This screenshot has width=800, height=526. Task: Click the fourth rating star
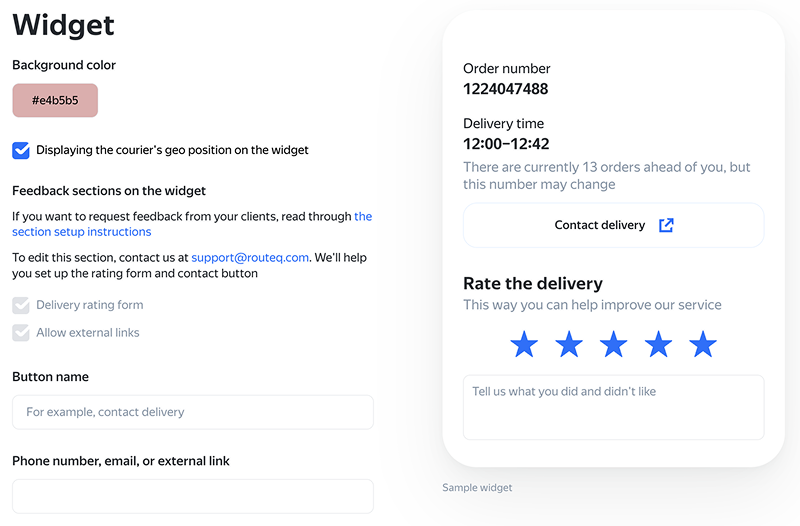coord(658,345)
